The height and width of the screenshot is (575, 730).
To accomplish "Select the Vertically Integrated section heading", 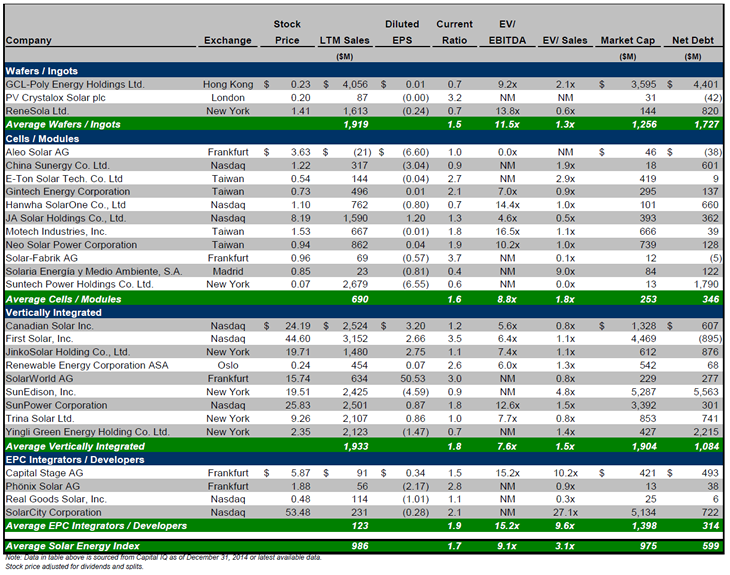I will coord(54,312).
